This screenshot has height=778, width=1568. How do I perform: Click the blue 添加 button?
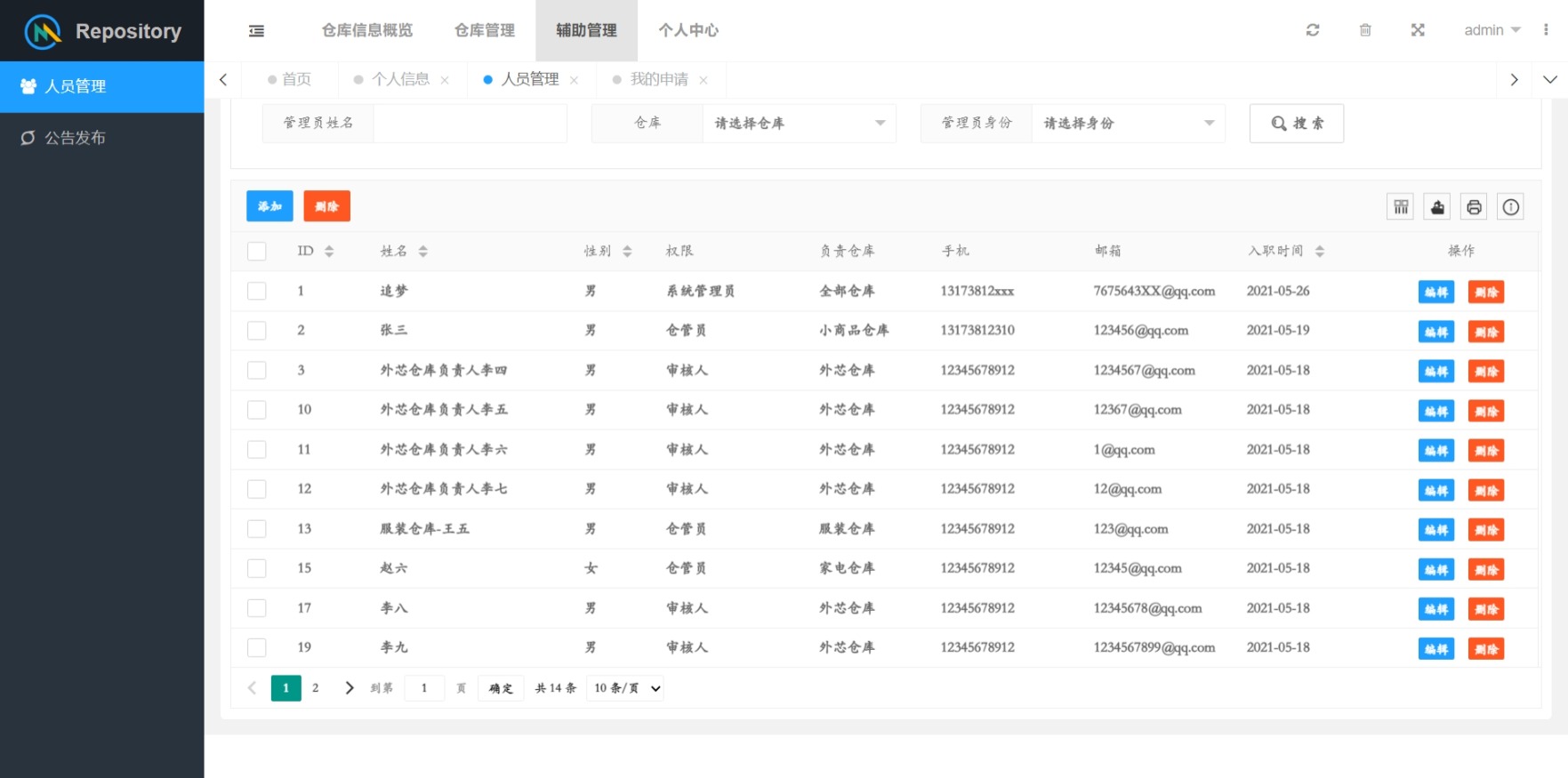[x=269, y=206]
